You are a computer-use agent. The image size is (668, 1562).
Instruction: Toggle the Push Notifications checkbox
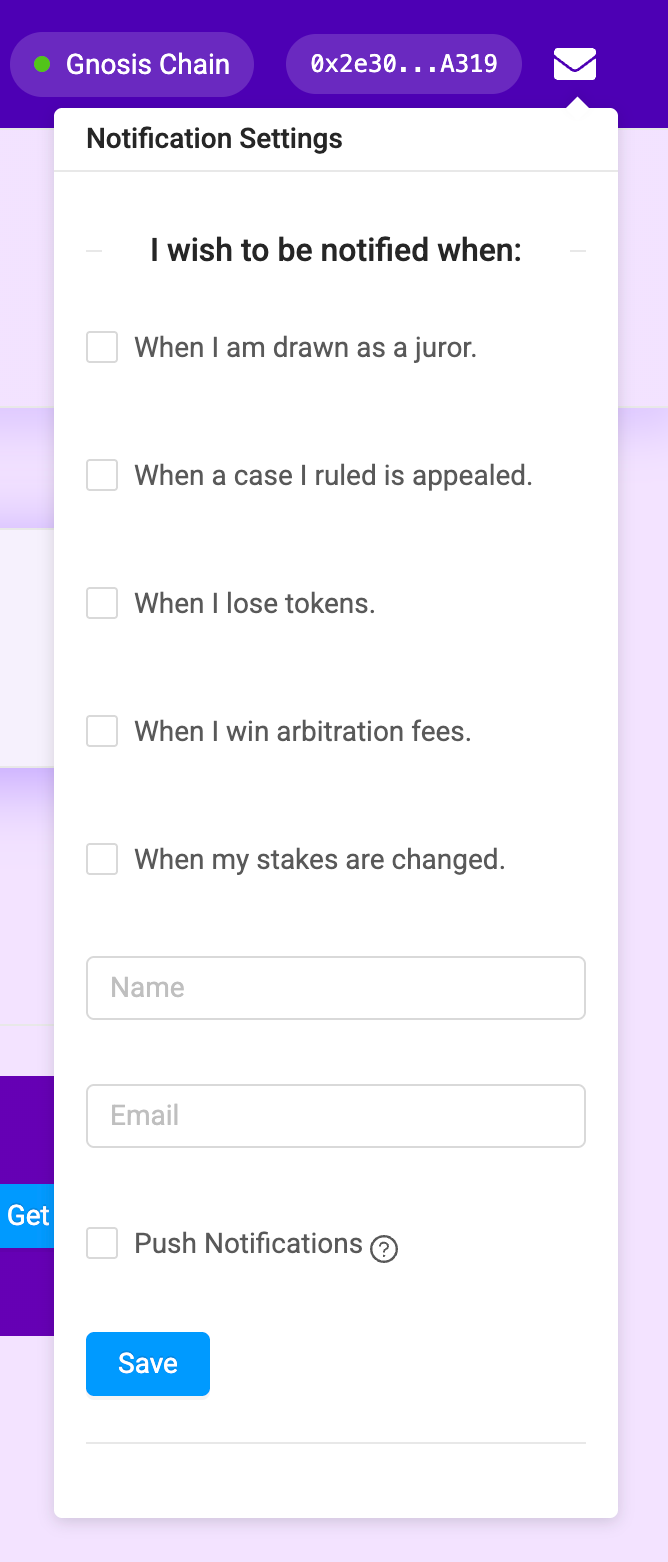coord(102,1243)
